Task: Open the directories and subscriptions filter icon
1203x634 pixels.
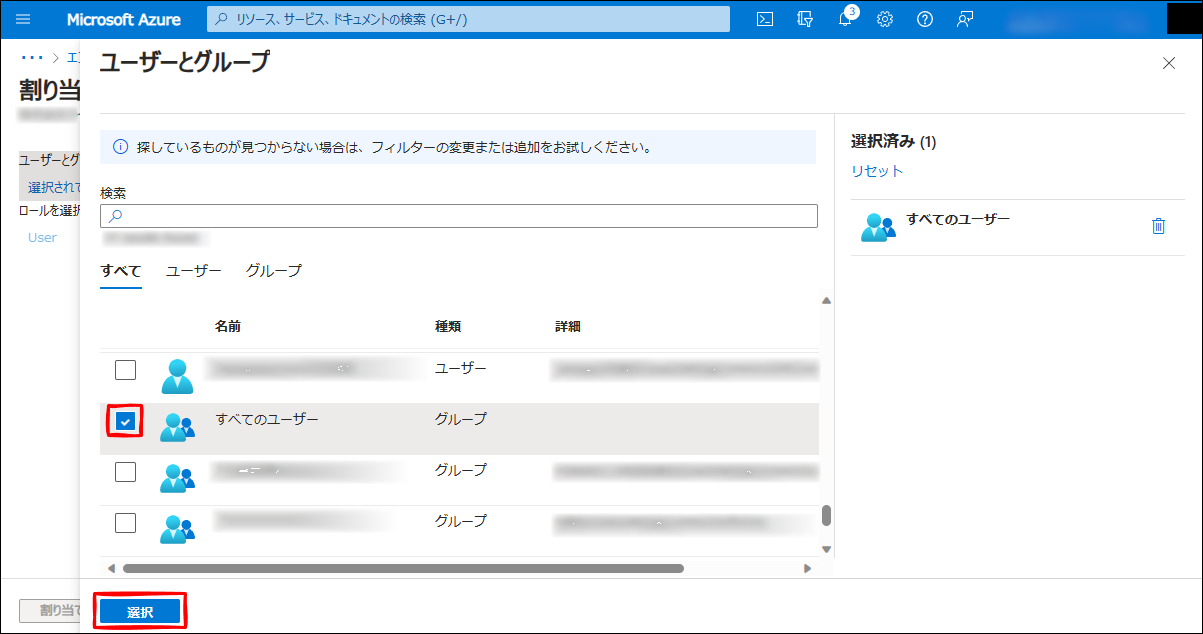Action: pos(805,19)
